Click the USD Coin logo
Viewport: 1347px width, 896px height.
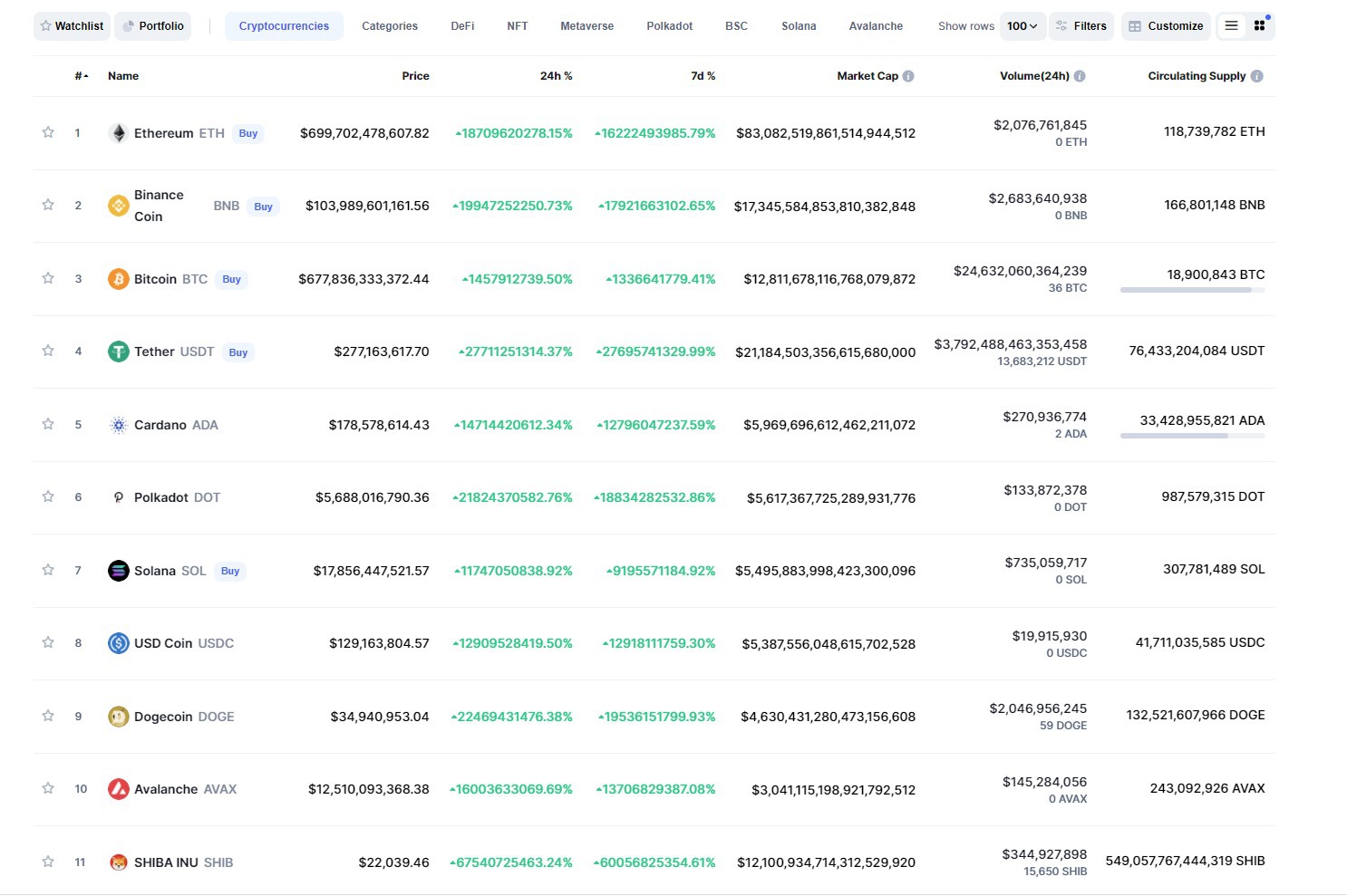pyautogui.click(x=118, y=643)
